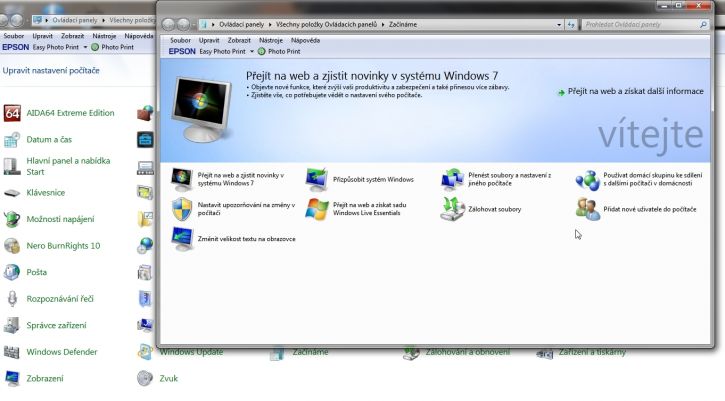Click Photo Print label in back window toolbar
Viewport: 725px width, 401px height.
pos(117,47)
